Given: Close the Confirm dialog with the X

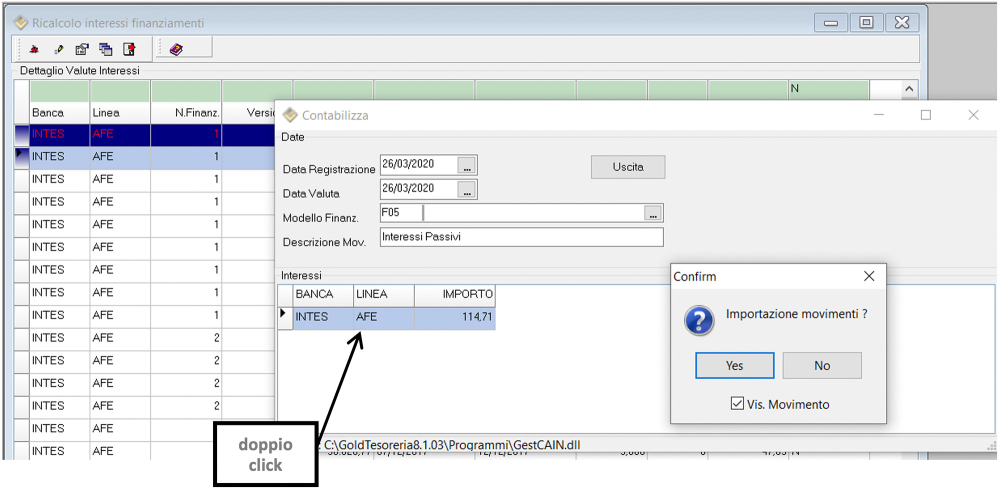Looking at the screenshot, I should tap(868, 276).
